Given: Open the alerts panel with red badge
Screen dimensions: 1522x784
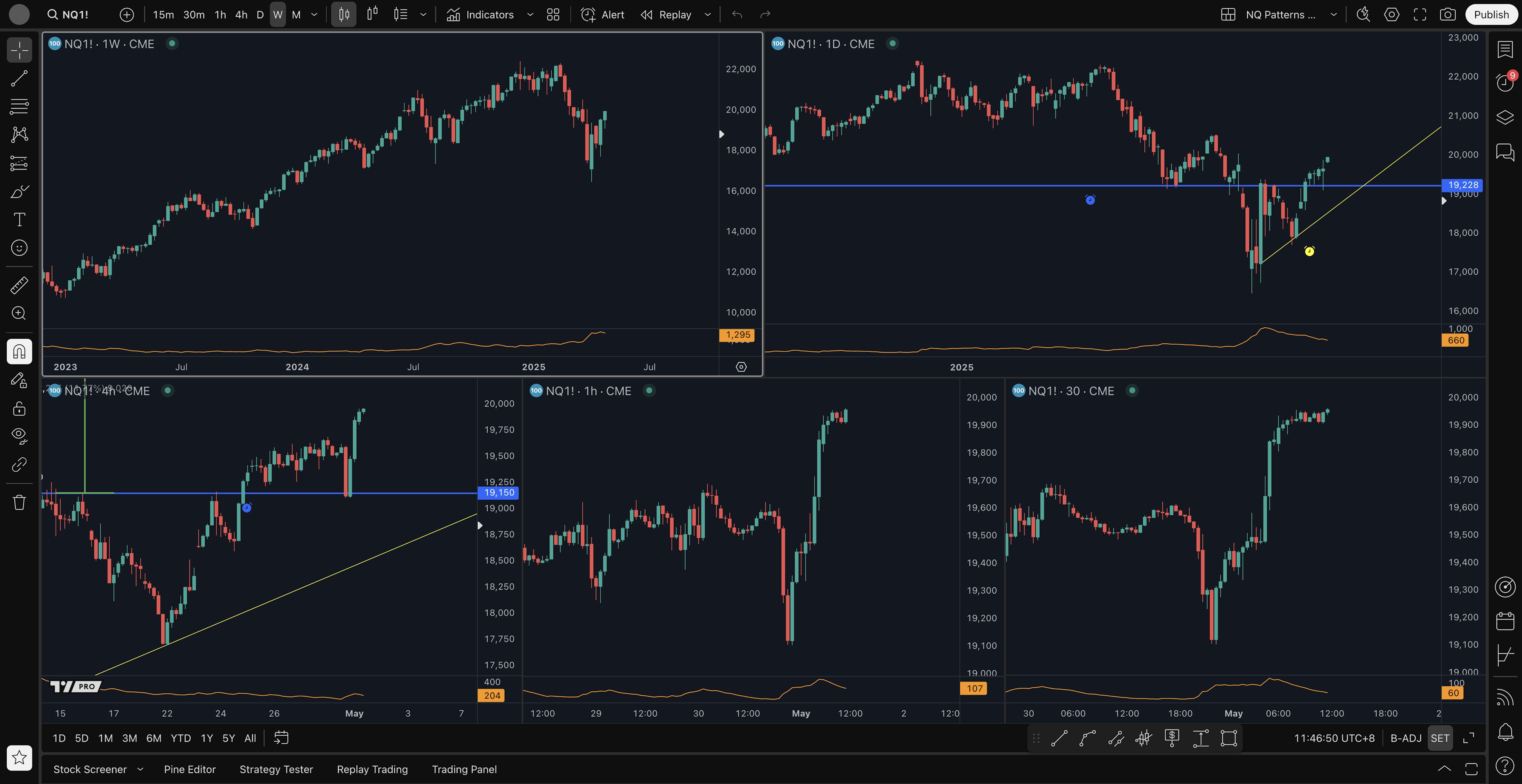Looking at the screenshot, I should pyautogui.click(x=1505, y=82).
